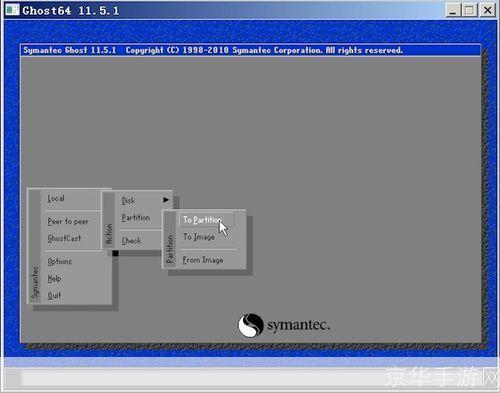500x393 pixels.
Task: Expand the Disk submenu arrow
Action: tap(166, 200)
